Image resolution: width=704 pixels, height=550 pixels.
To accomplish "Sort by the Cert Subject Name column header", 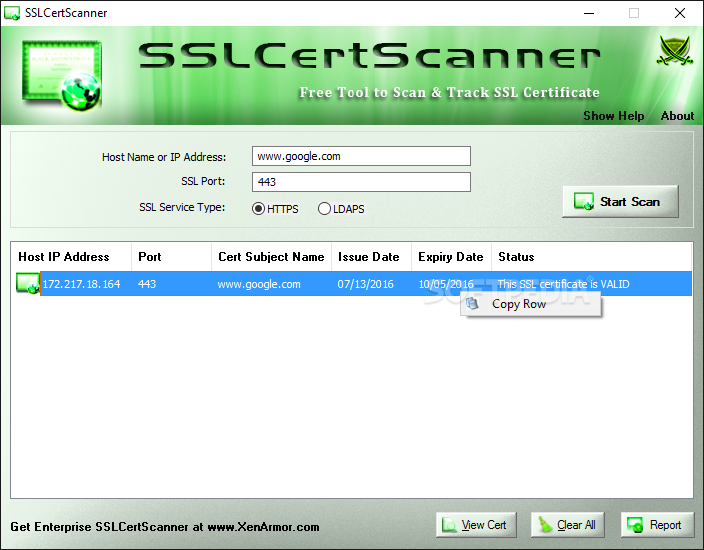I will click(x=271, y=257).
